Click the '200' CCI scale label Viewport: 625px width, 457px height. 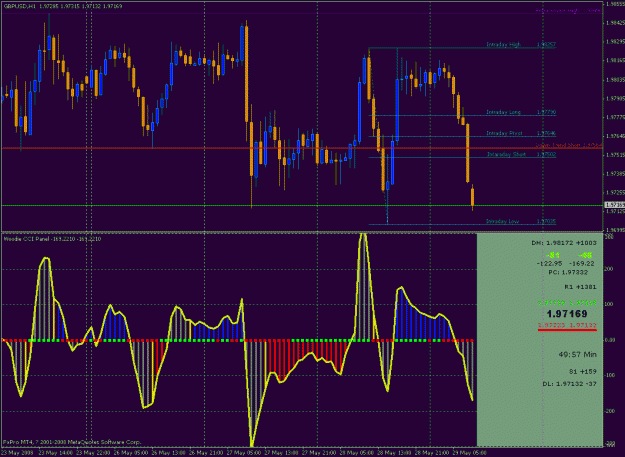[x=609, y=269]
